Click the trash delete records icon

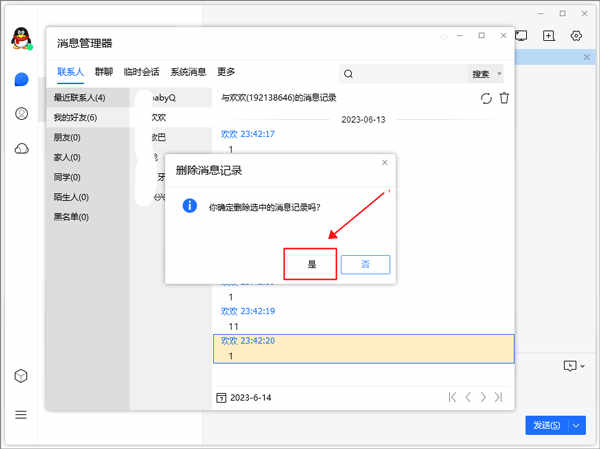pyautogui.click(x=504, y=98)
